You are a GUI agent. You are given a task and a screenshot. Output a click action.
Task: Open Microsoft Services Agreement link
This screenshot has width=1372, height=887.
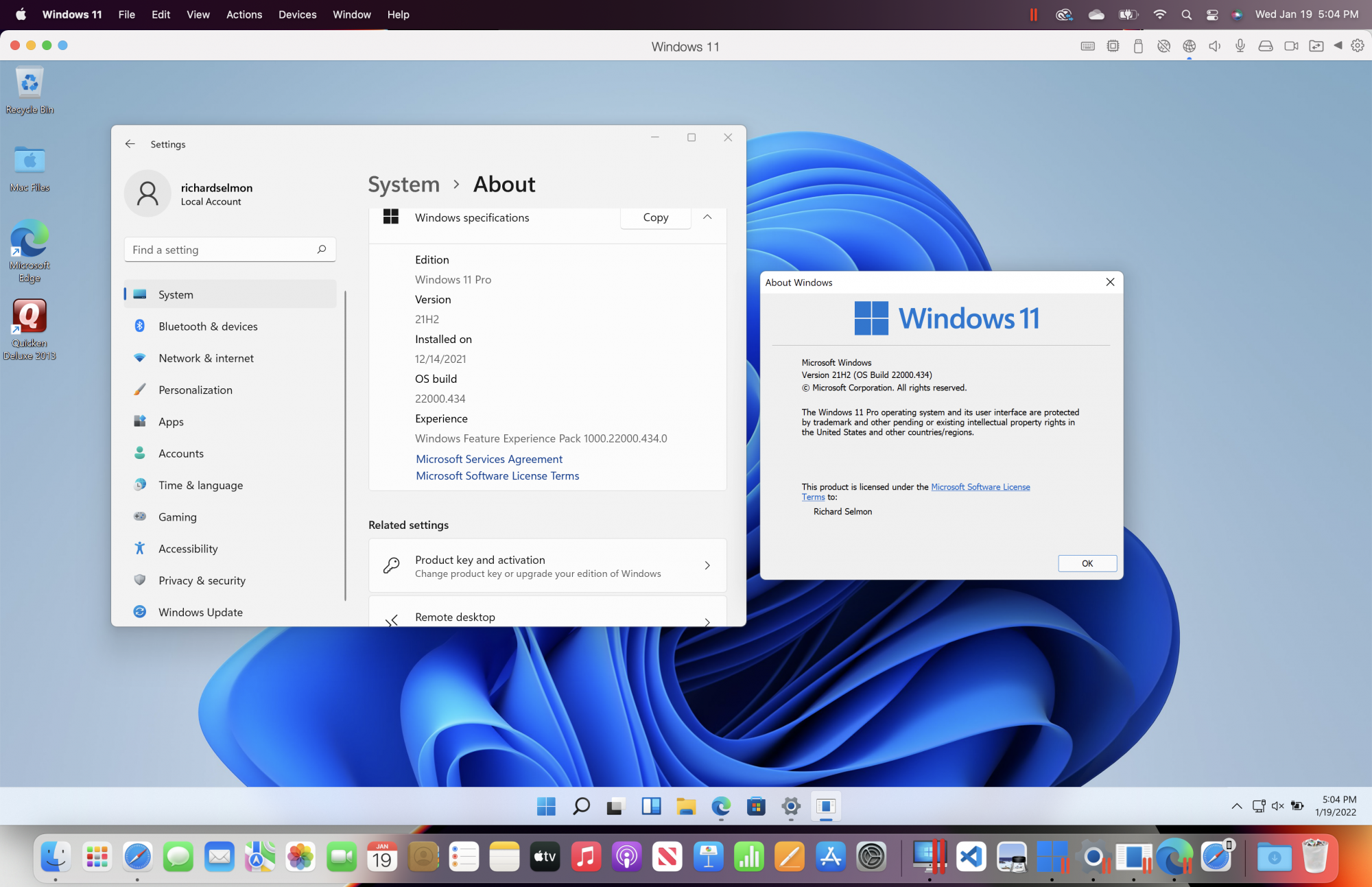489,459
